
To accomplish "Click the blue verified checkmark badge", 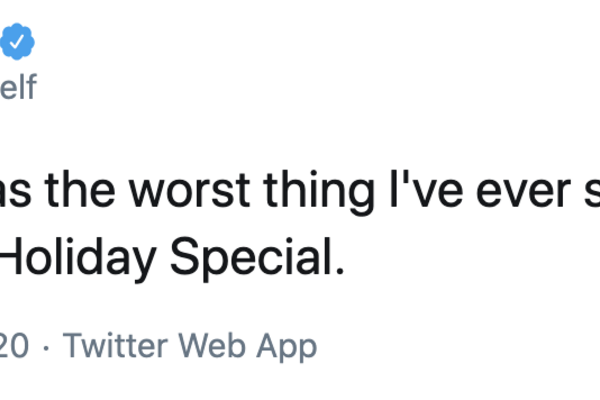I will click(x=19, y=43).
